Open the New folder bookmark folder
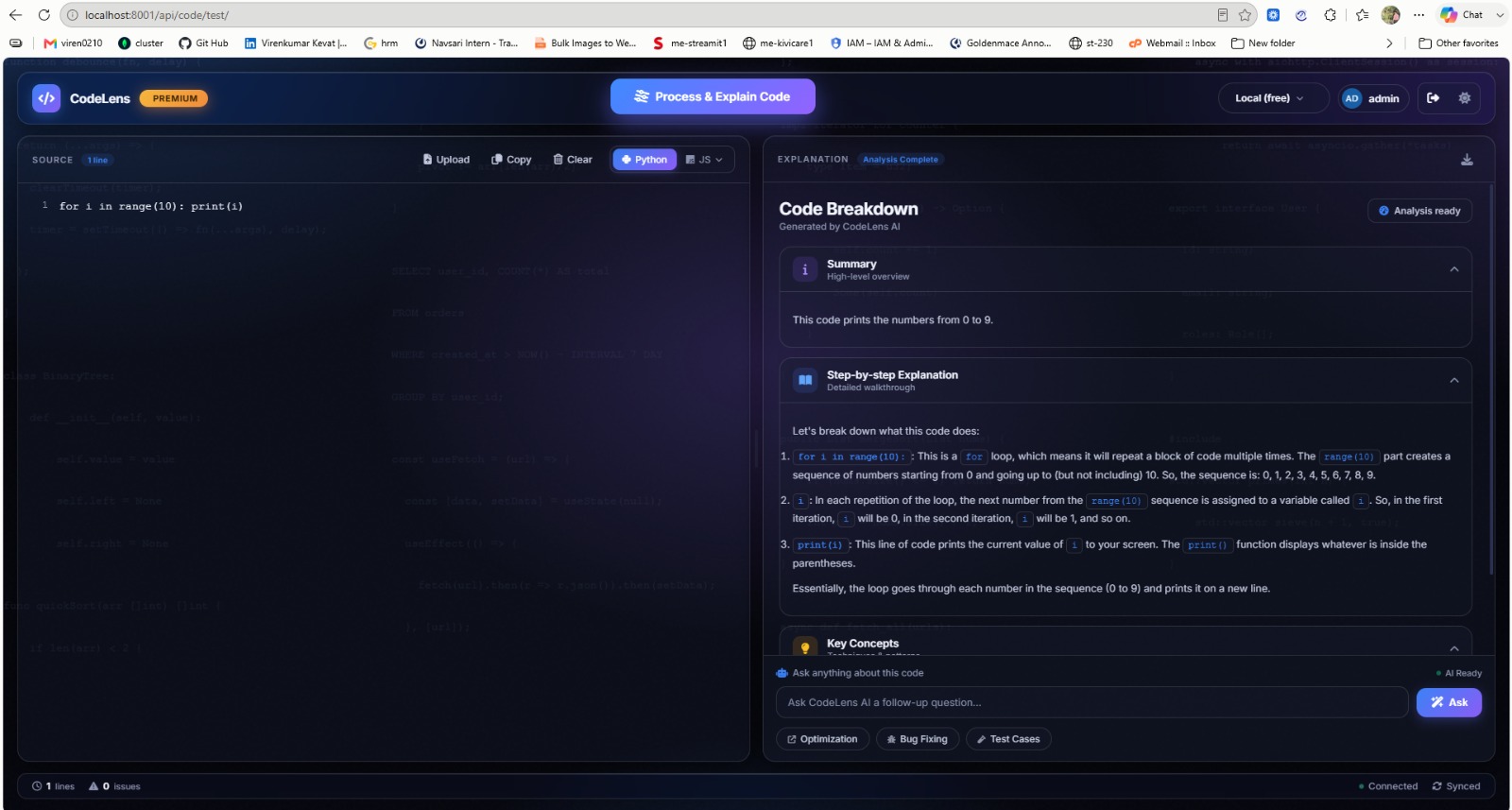 pyautogui.click(x=1263, y=43)
